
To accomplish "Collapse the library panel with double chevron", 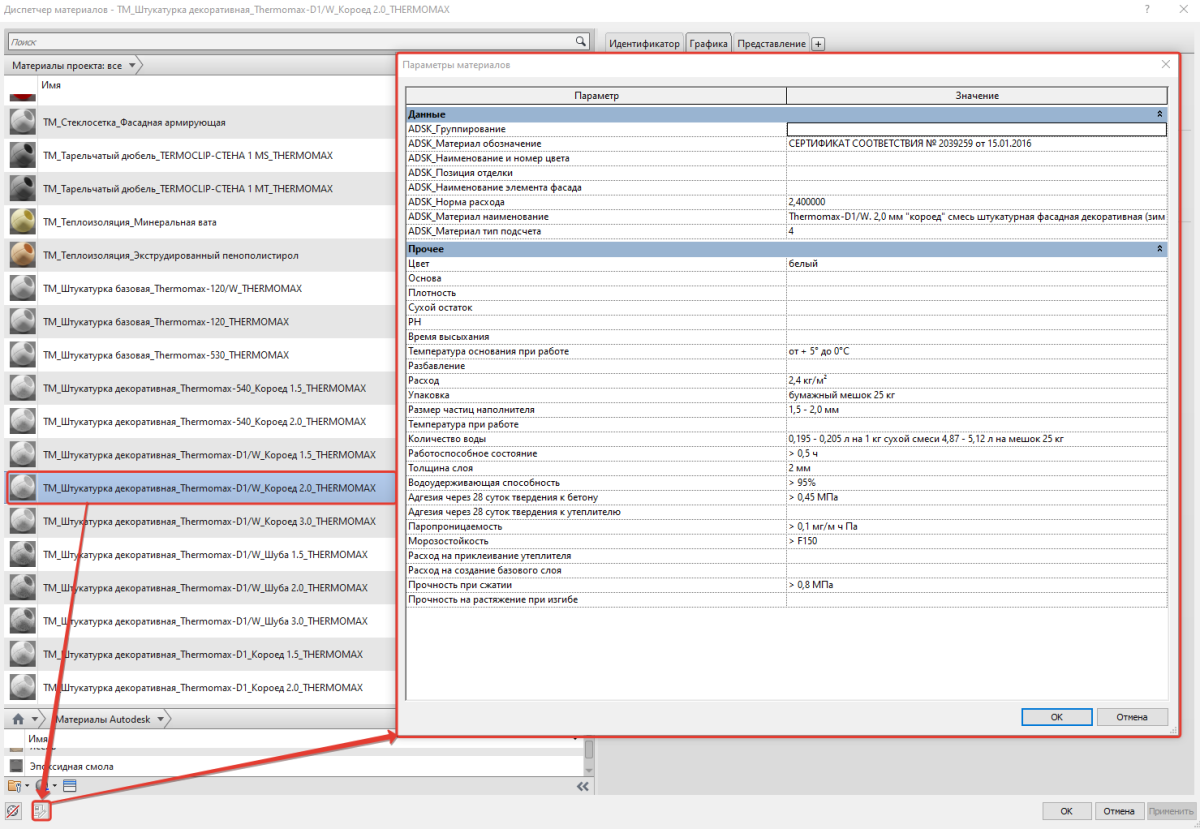I will coord(583,787).
